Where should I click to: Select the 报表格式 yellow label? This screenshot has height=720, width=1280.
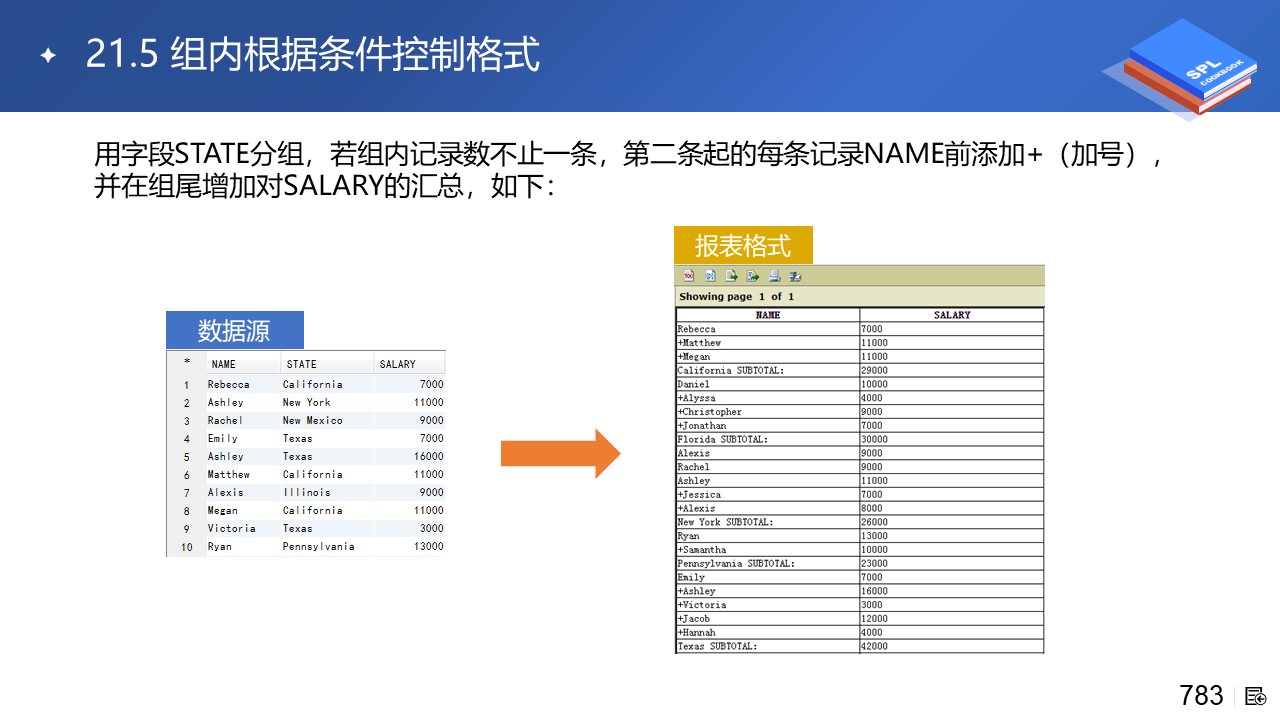(742, 245)
